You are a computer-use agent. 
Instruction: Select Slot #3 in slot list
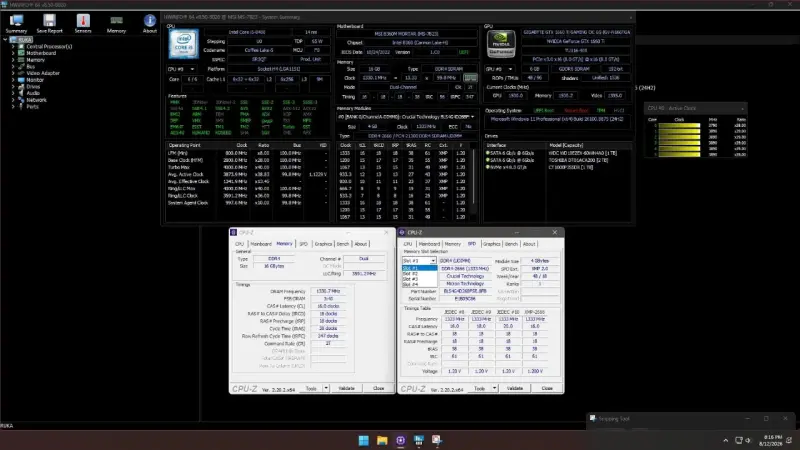(x=419, y=279)
